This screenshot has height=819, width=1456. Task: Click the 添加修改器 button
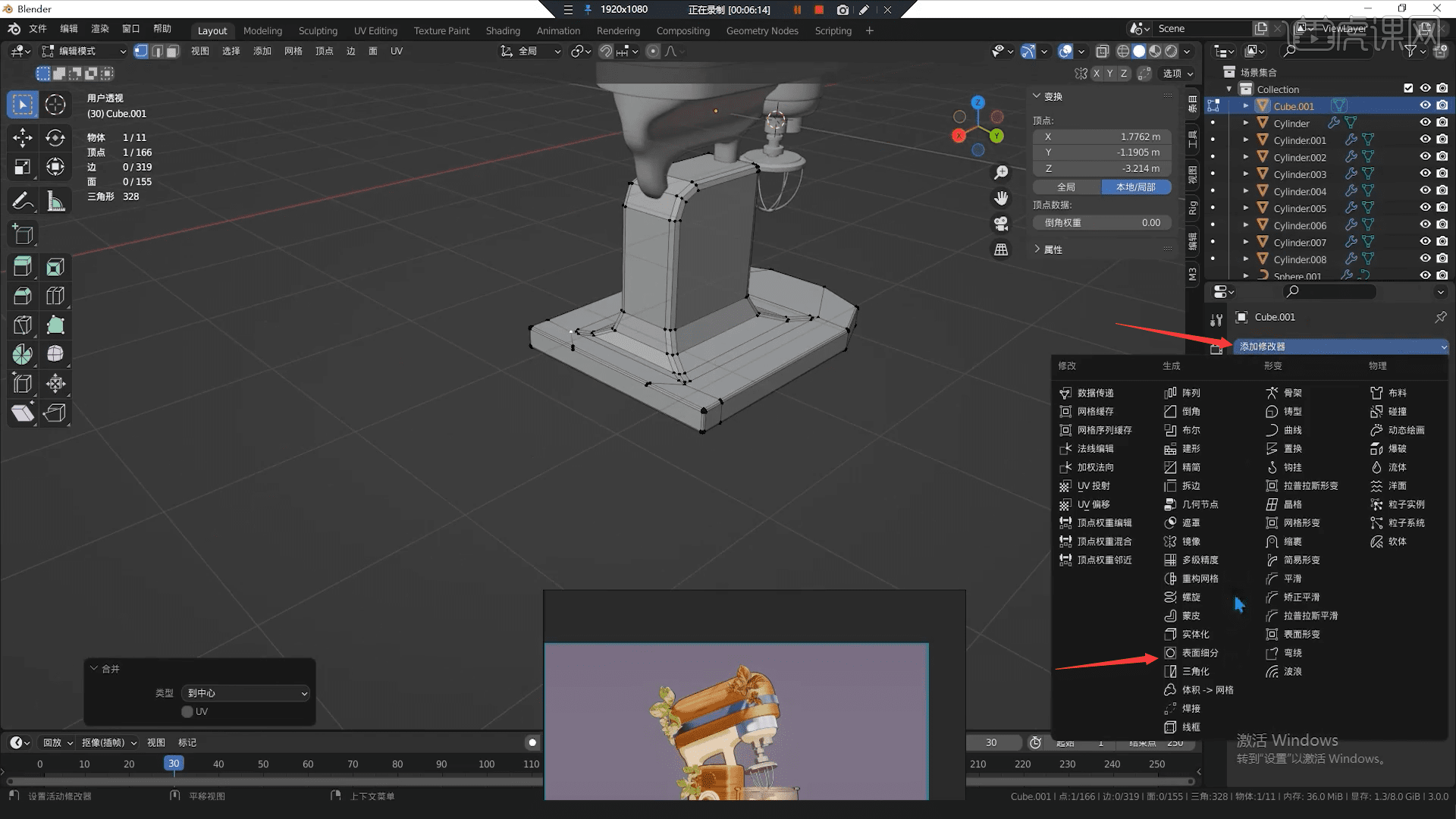pos(1338,347)
